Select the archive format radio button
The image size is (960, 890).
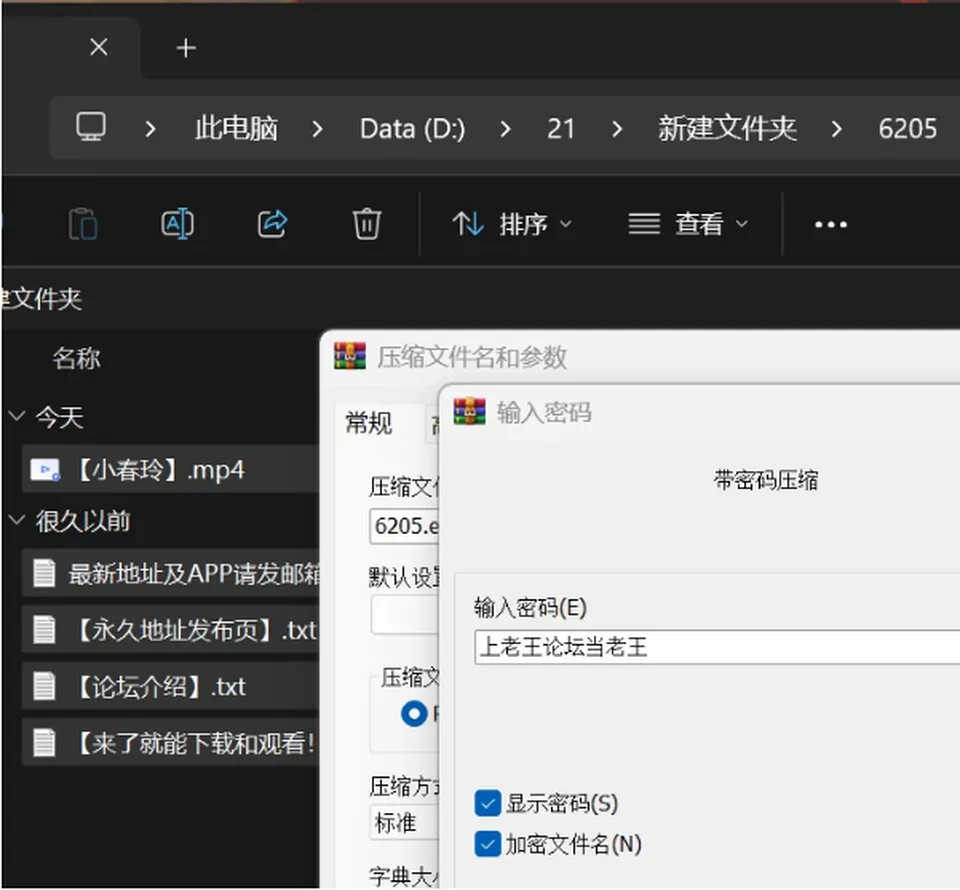[414, 714]
